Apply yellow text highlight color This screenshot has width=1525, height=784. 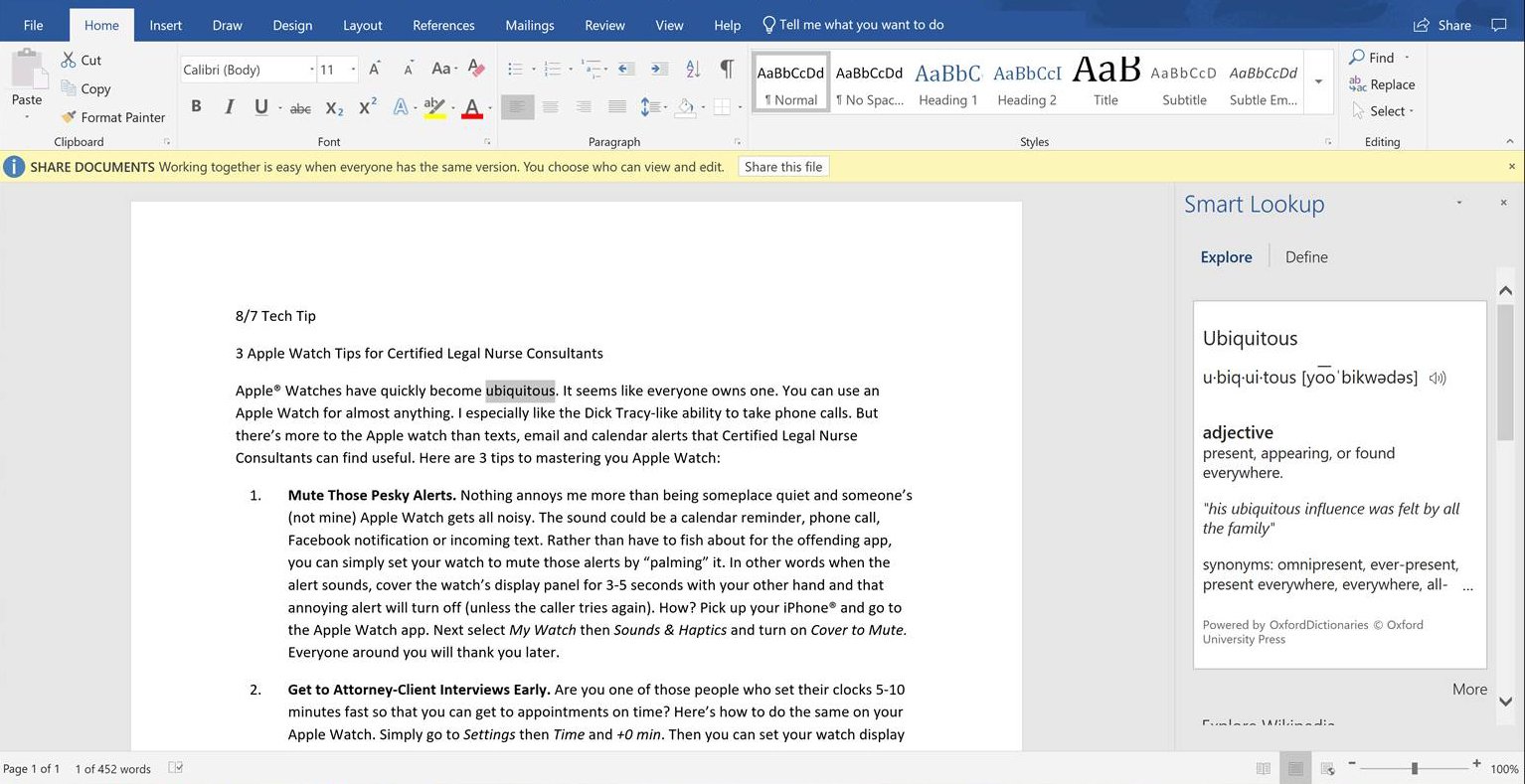[434, 107]
